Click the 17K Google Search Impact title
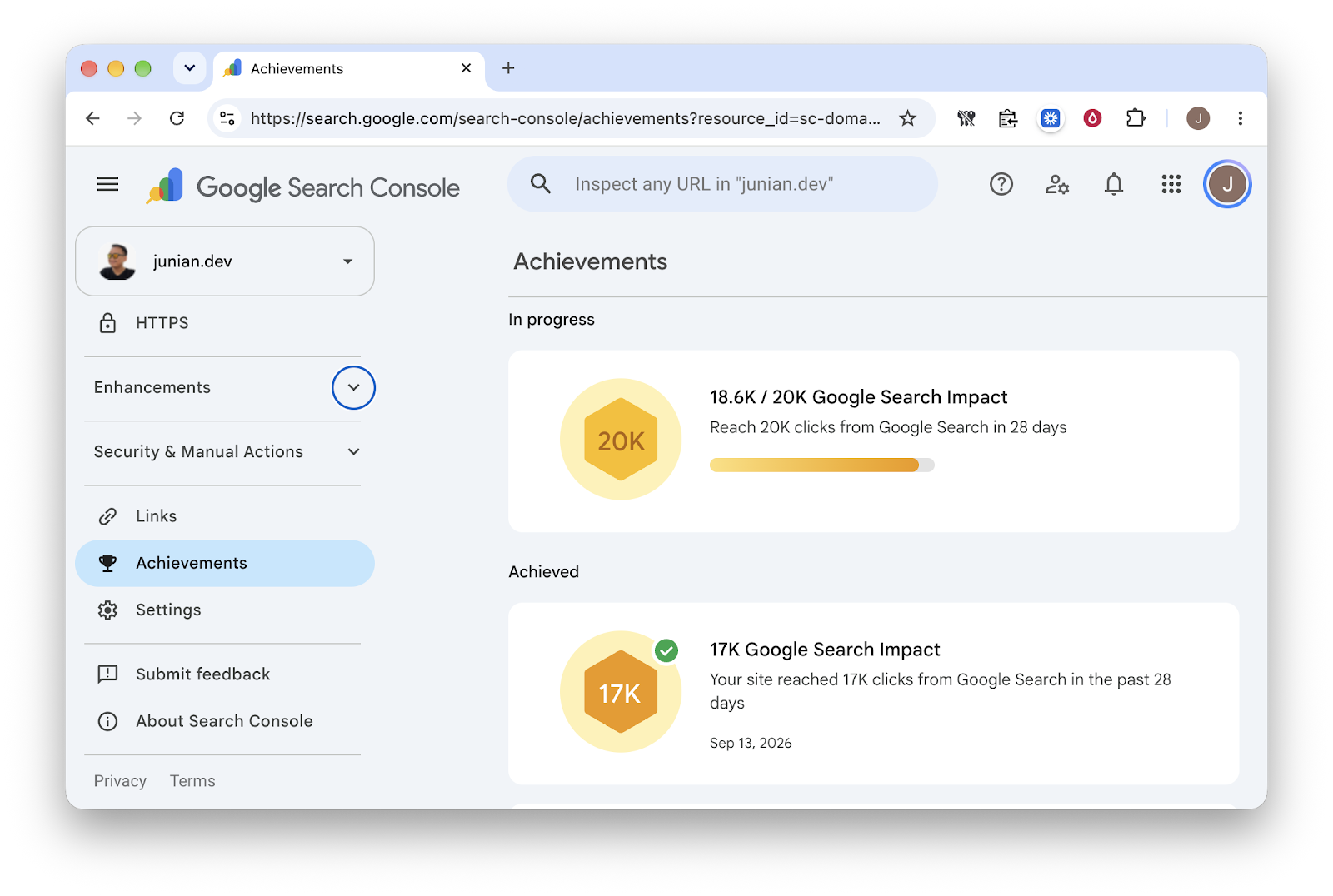The image size is (1333, 896). tap(825, 650)
